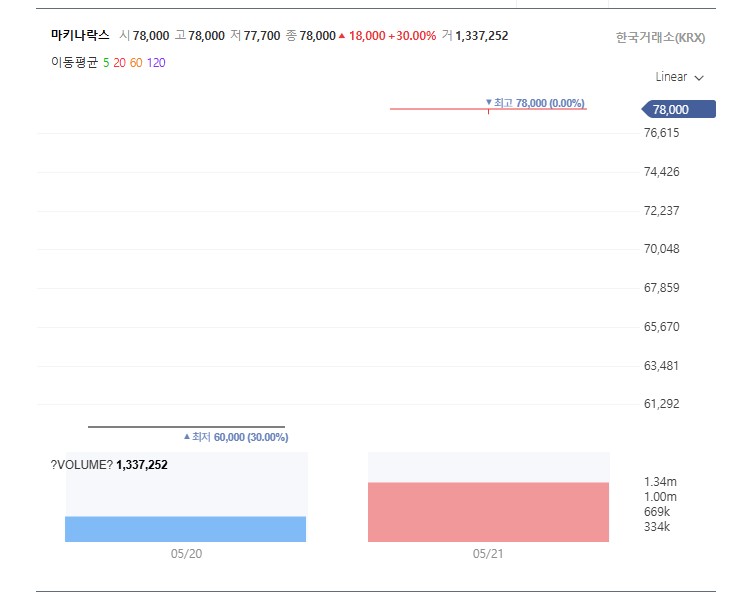Image resolution: width=729 pixels, height=601 pixels.
Task: Click the 72,237 price axis label
Action: pos(661,211)
